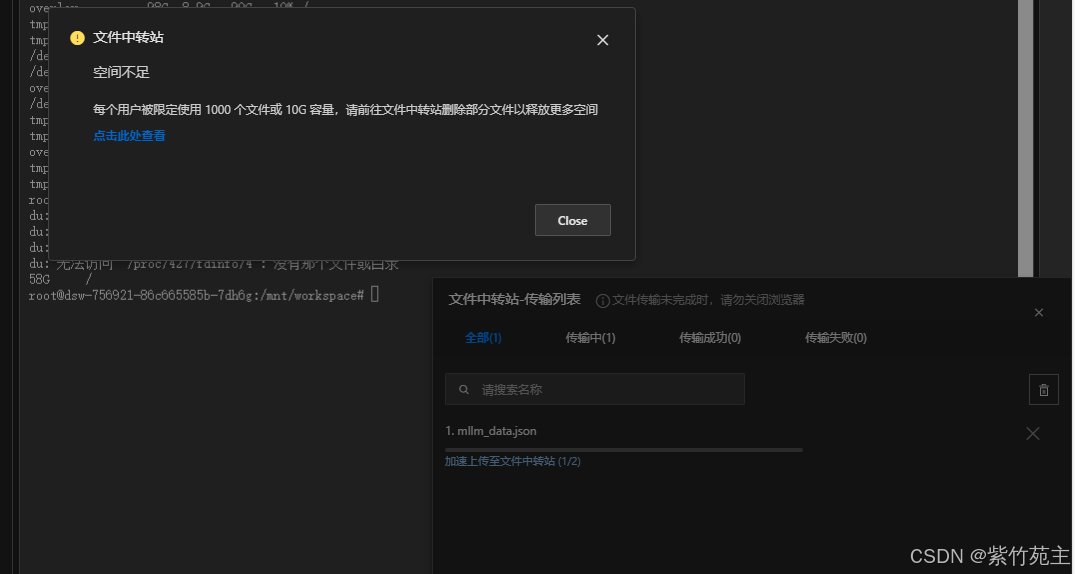1075x574 pixels.
Task: Close the 空间不足 dialog with the X icon
Action: point(603,40)
